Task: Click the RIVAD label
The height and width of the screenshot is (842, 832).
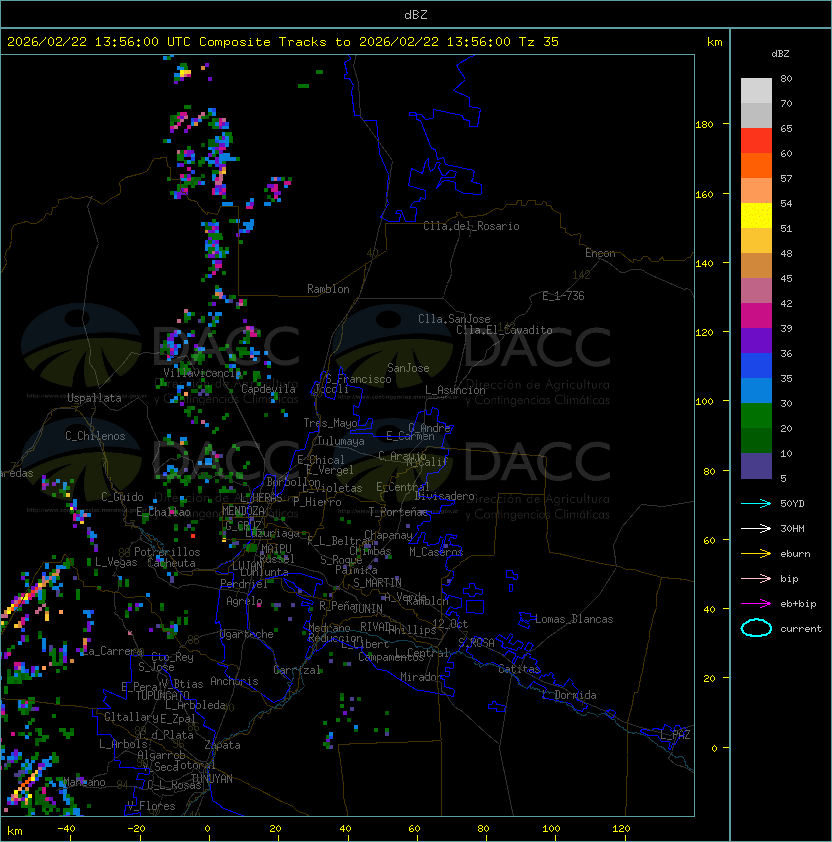Action: [375, 627]
